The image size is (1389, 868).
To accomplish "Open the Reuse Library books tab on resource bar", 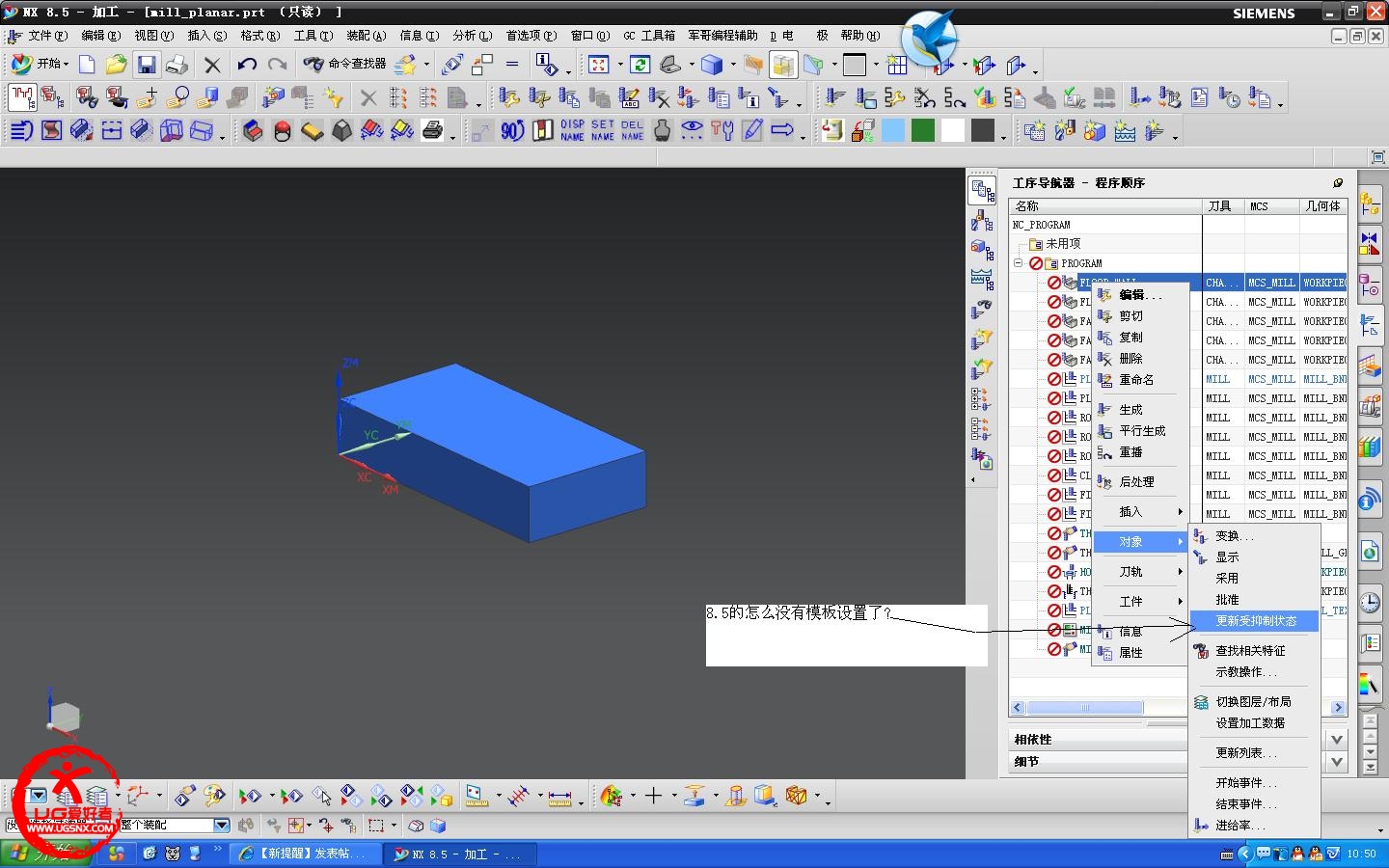I will (x=1370, y=447).
